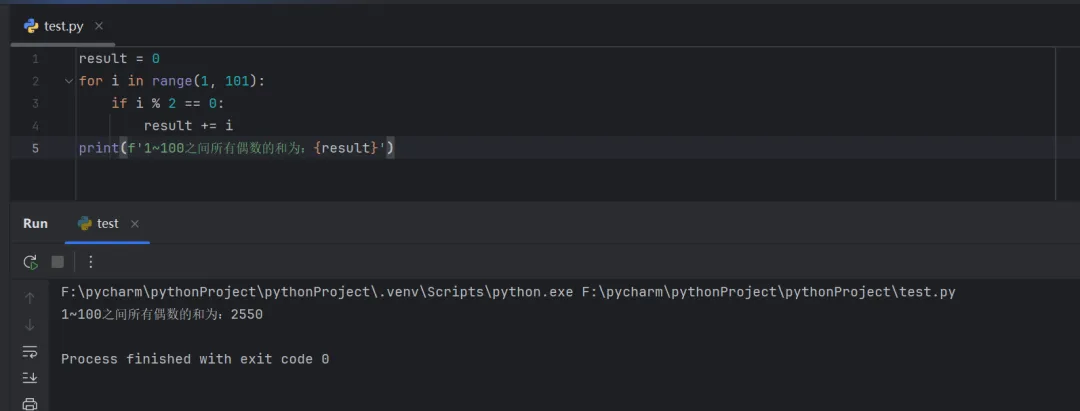Switch to the test run tab
The height and width of the screenshot is (411, 1080).
click(107, 224)
